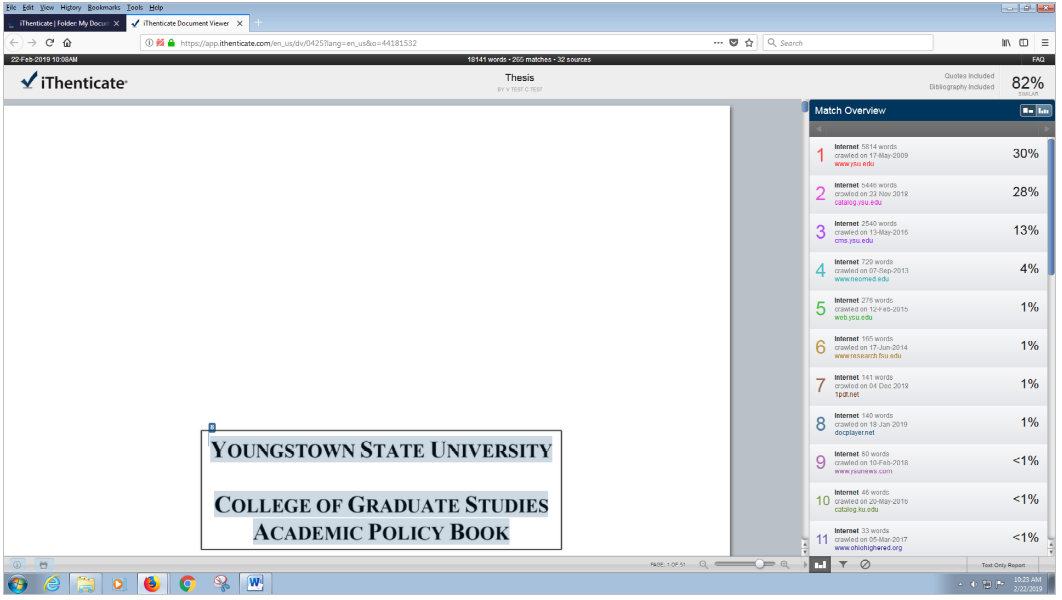Open the Text-Only Report
The image size is (1062, 600).
click(x=1003, y=565)
